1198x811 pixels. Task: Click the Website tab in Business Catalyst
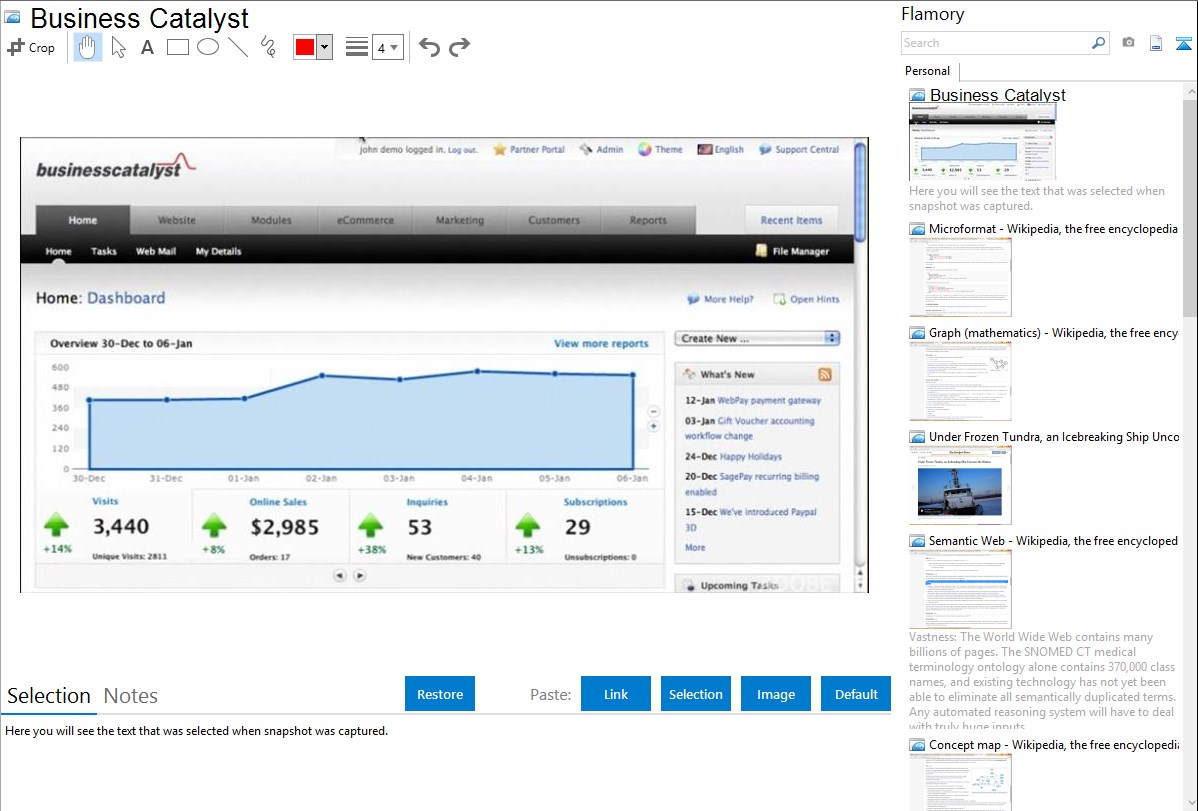click(176, 220)
